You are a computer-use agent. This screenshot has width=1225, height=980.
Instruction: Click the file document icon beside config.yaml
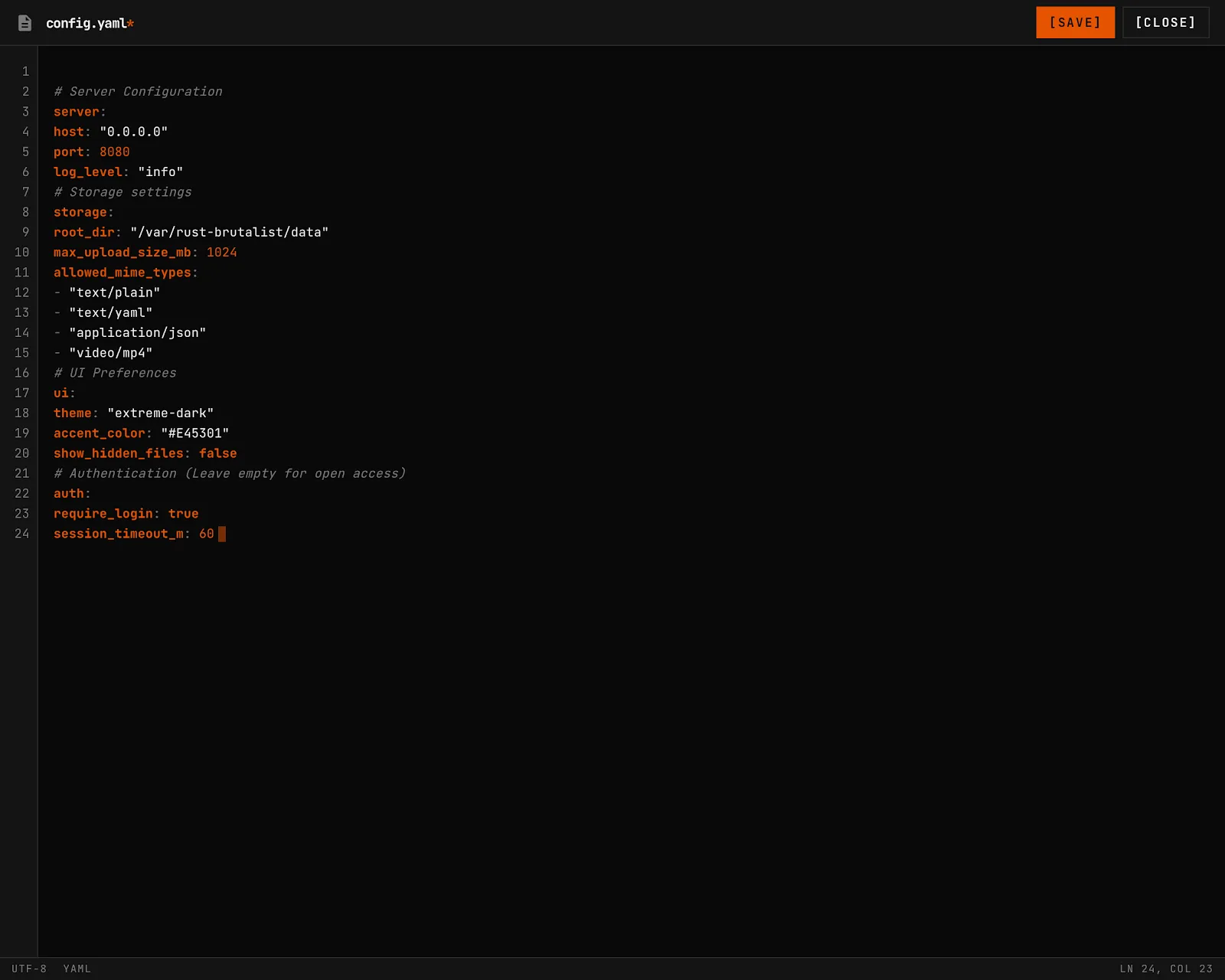[x=24, y=23]
